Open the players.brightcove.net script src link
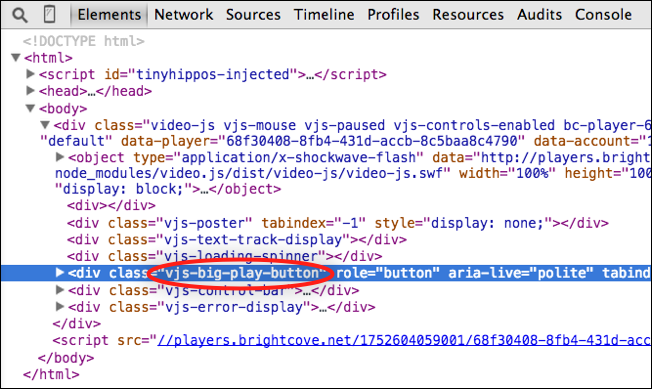This screenshot has width=652, height=389. [x=404, y=340]
